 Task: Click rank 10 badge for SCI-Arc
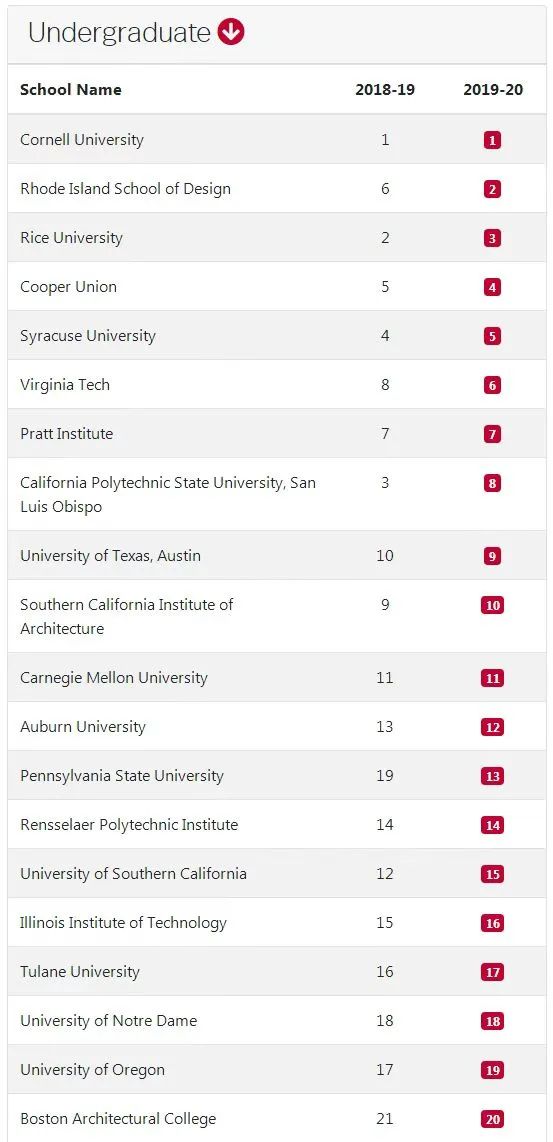[493, 605]
